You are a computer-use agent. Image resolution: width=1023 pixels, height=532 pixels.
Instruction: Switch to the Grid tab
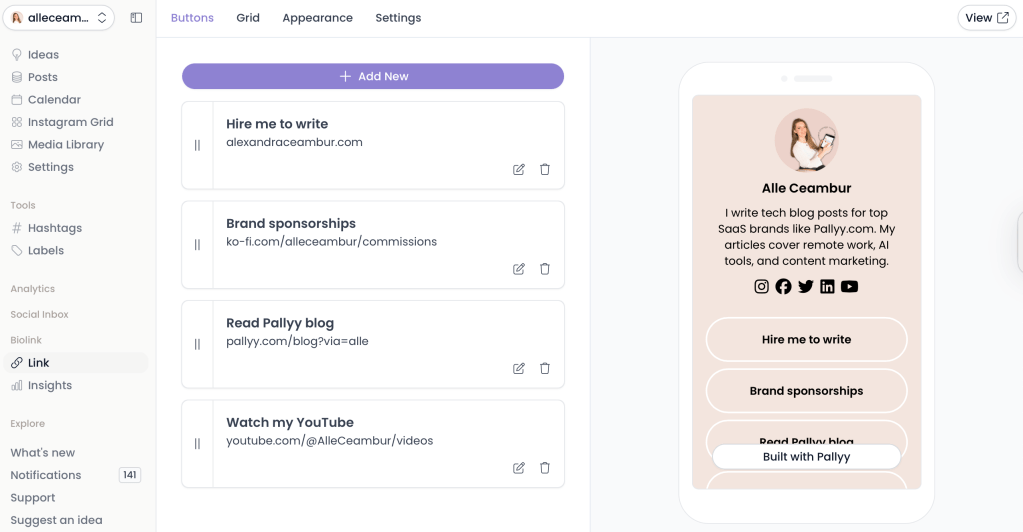[248, 18]
